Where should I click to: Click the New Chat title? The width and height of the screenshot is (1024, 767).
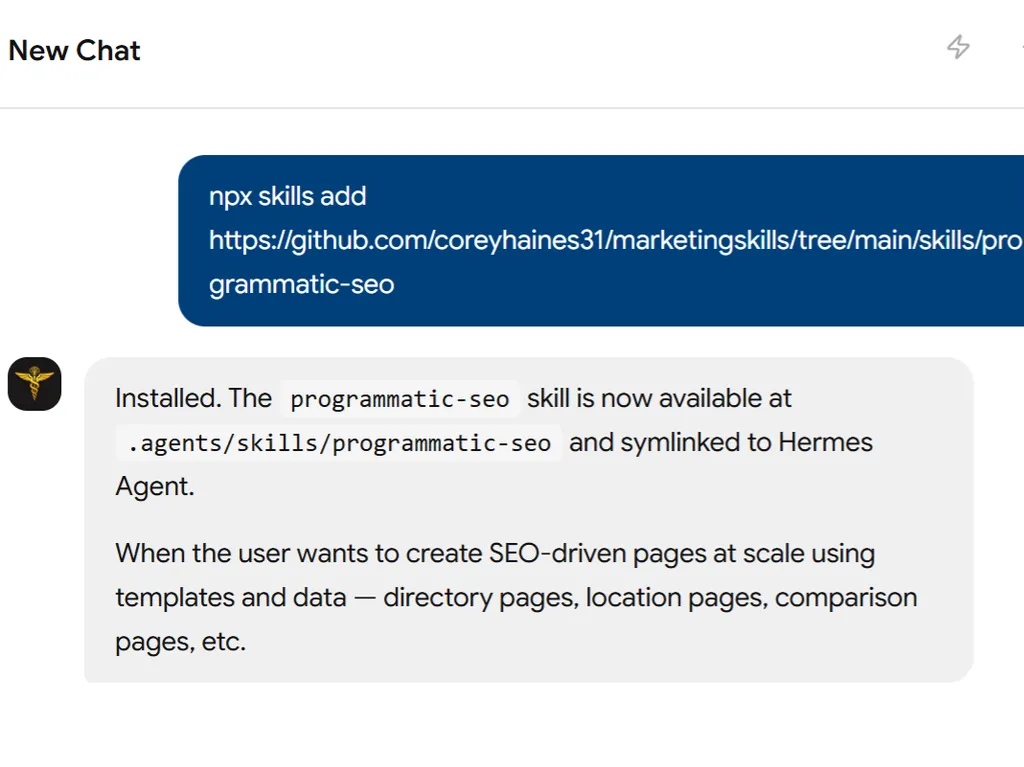(74, 50)
